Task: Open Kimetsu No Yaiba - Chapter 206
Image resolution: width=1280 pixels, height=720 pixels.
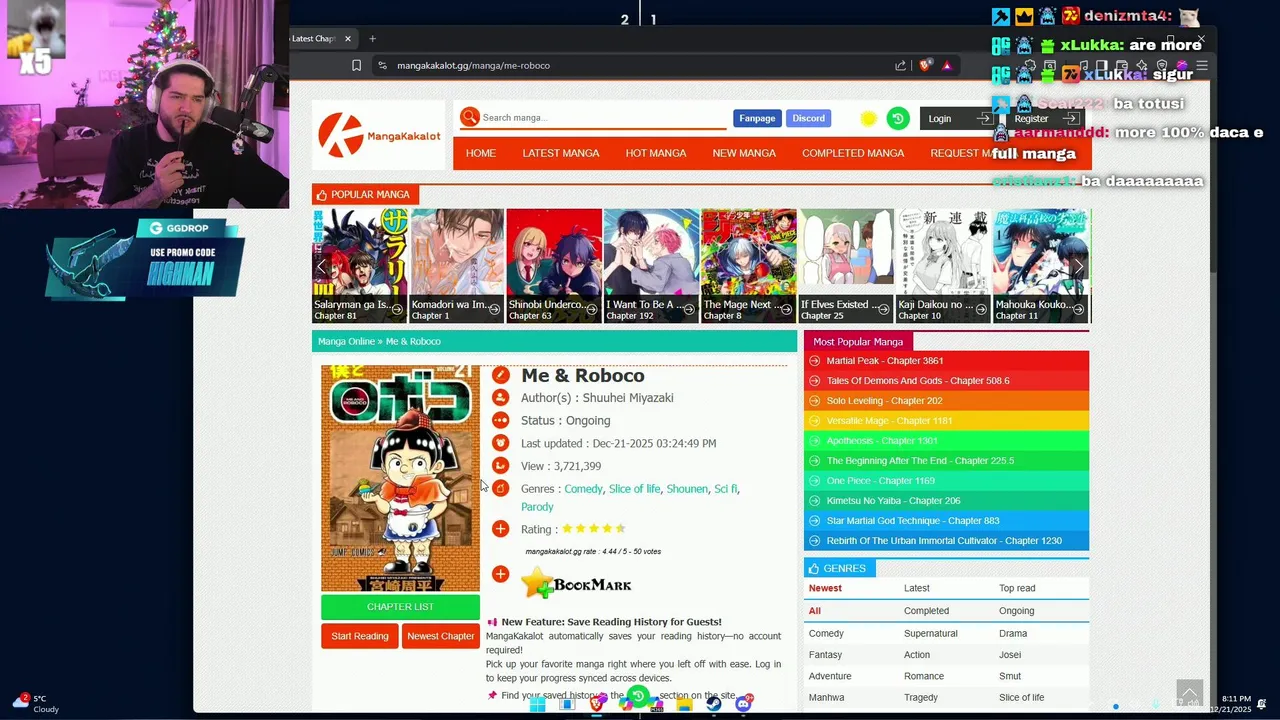Action: point(893,501)
